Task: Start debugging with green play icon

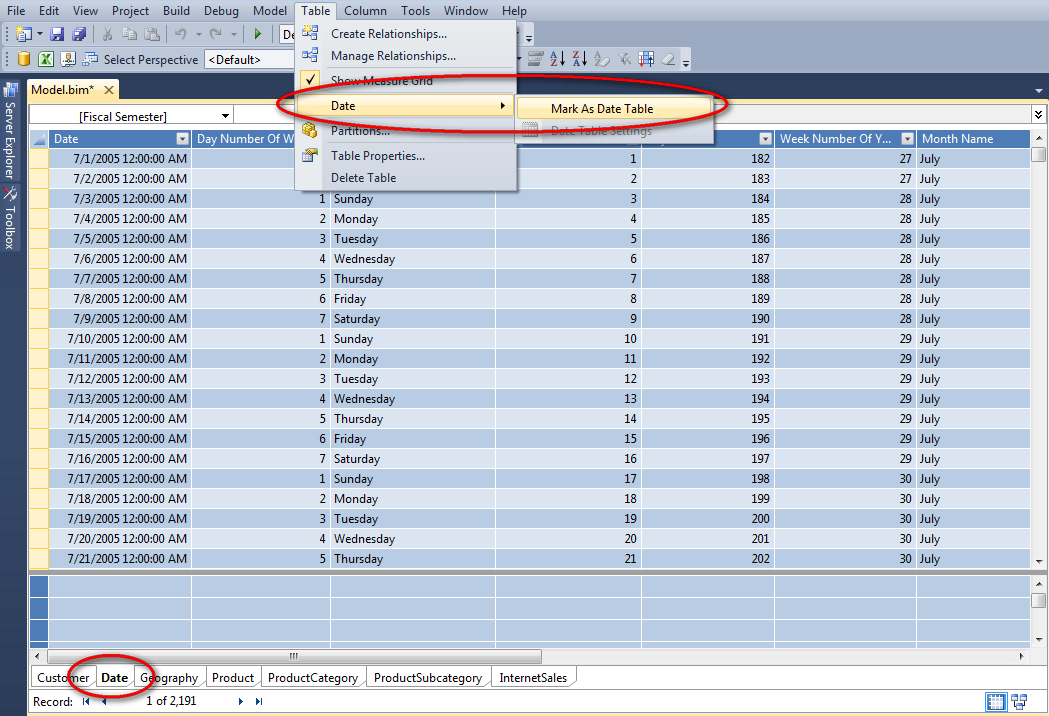Action: 258,33
